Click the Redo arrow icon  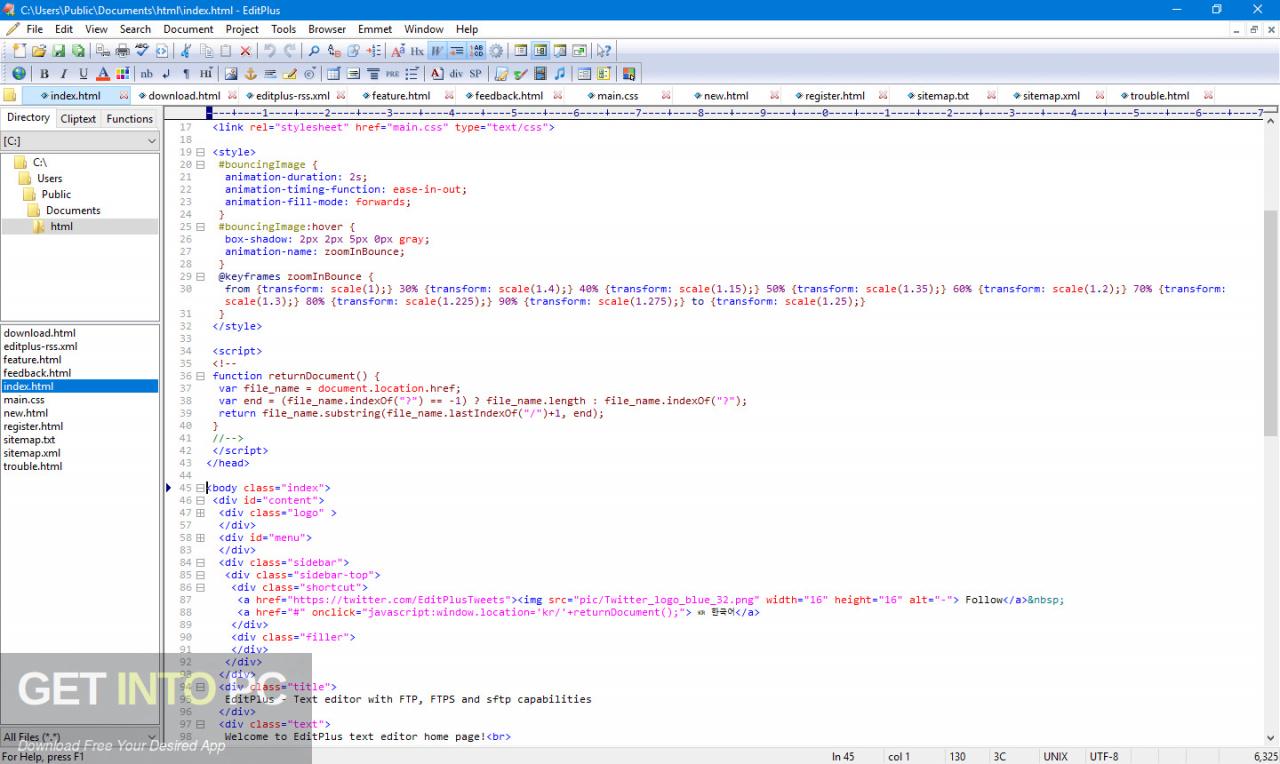point(290,50)
